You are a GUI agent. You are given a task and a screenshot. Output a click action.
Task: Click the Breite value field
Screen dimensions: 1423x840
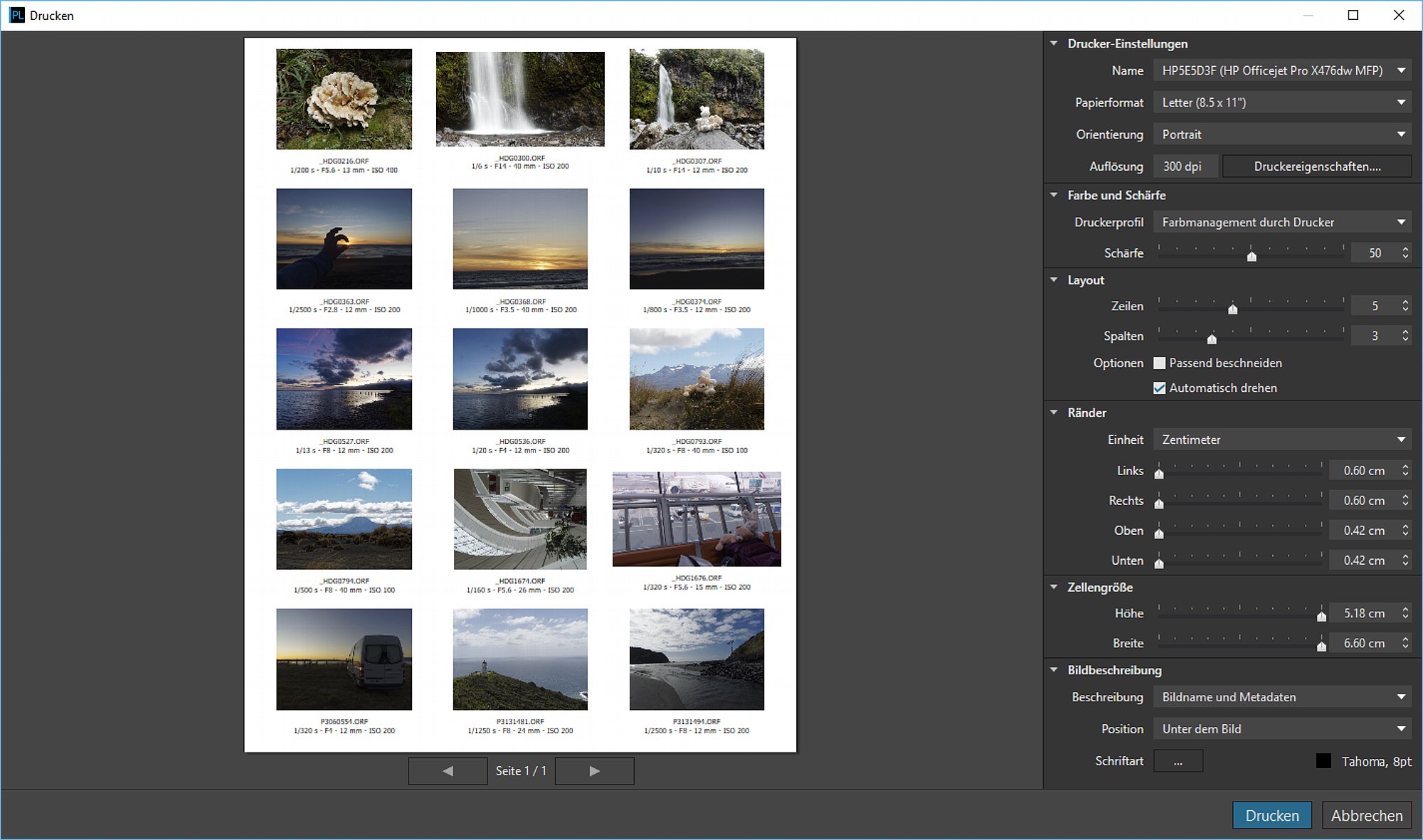(x=1364, y=643)
